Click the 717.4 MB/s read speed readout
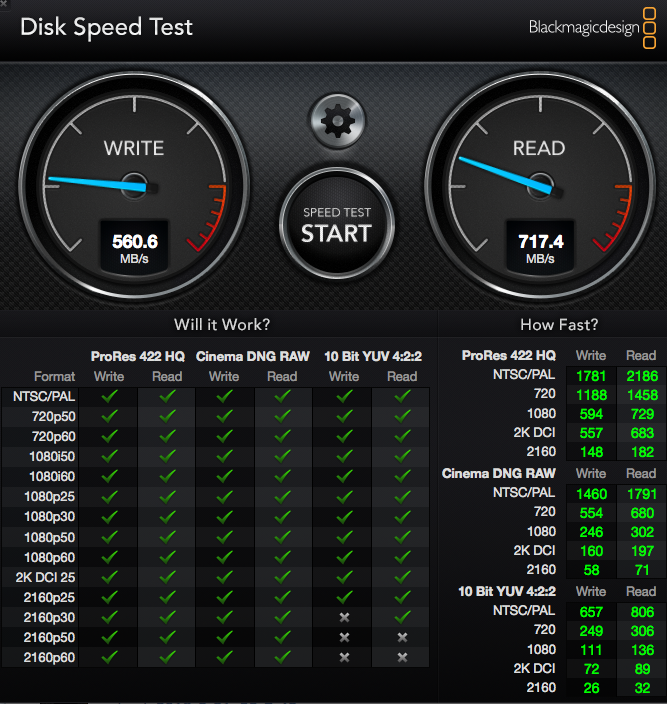The height and width of the screenshot is (704, 667). pos(540,247)
